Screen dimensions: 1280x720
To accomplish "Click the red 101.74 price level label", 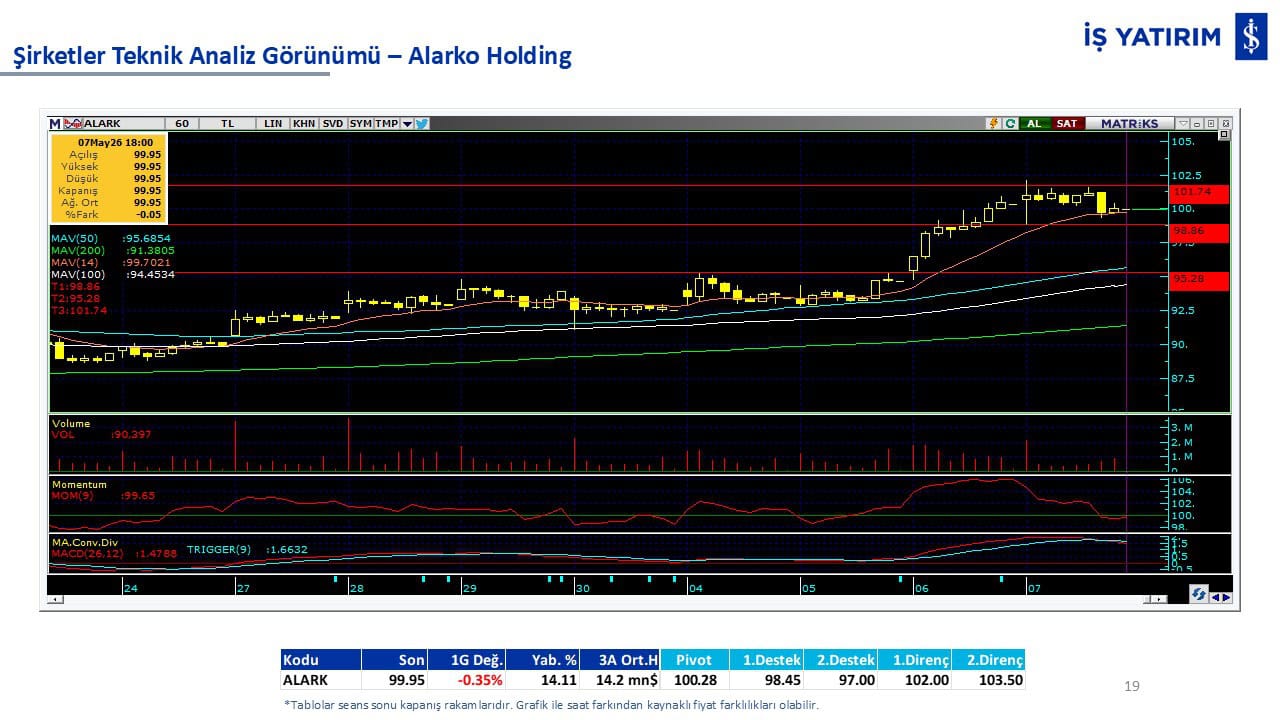I will 1198,191.
